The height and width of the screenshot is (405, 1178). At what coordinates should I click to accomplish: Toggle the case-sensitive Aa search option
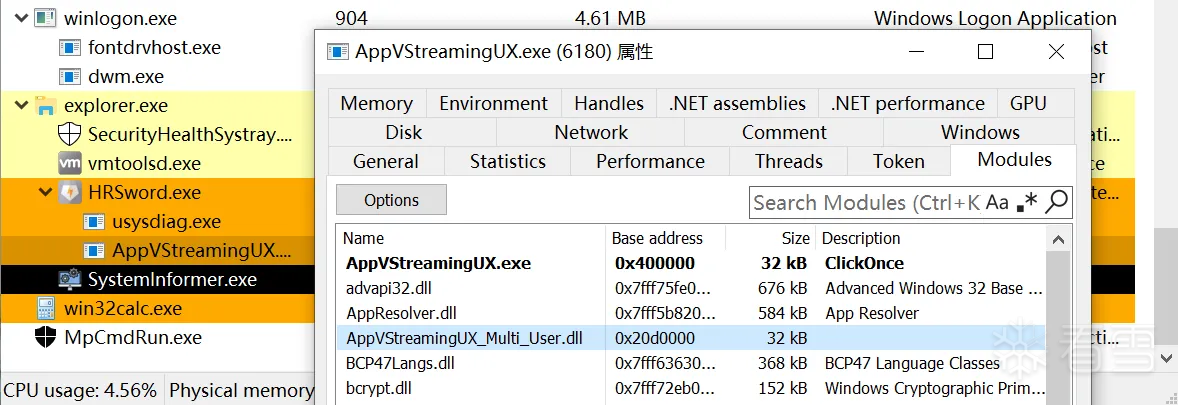coord(997,203)
